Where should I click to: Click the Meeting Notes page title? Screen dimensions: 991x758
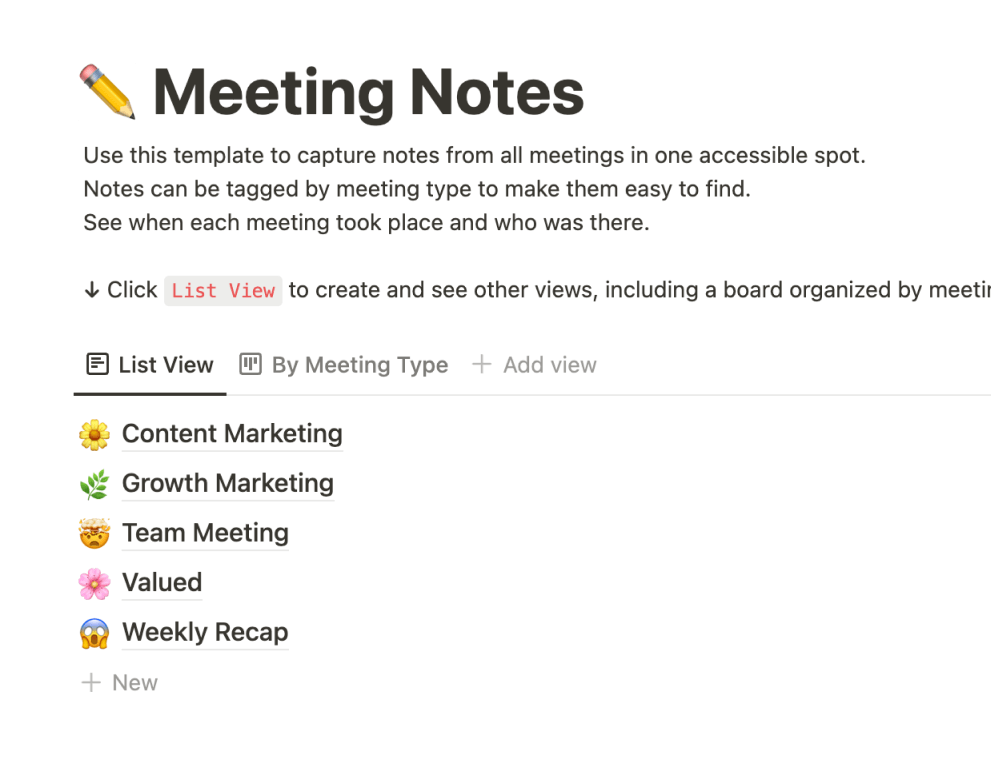tap(368, 93)
